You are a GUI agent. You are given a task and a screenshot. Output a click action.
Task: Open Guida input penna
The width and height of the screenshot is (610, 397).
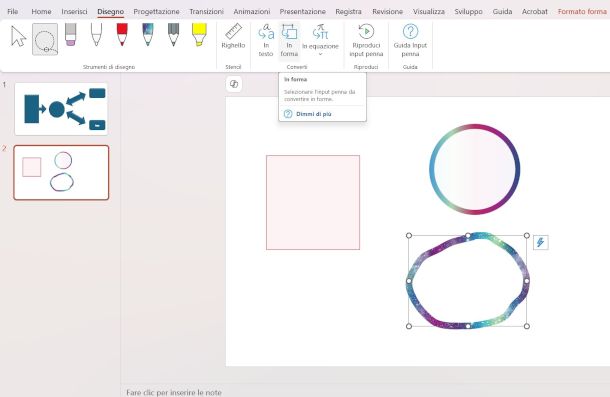point(410,40)
